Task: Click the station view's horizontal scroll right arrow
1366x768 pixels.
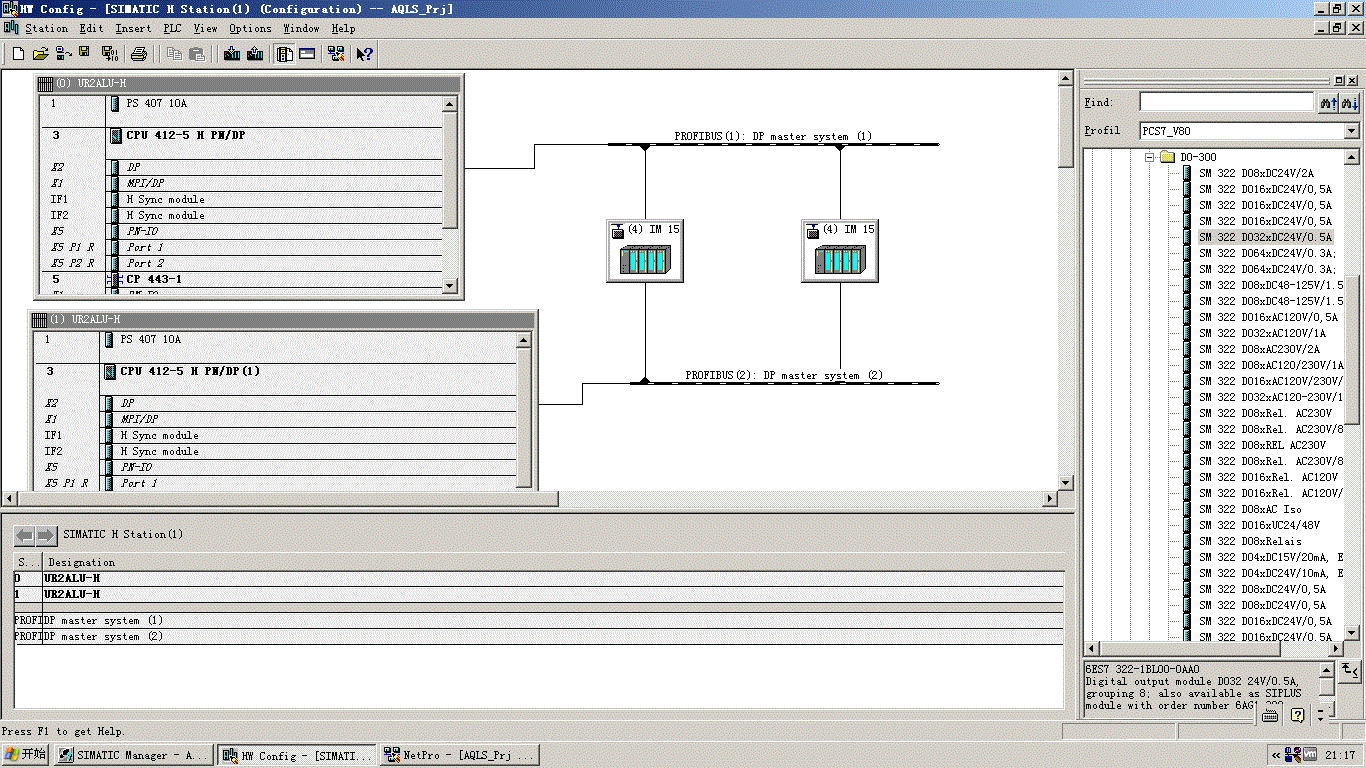Action: coord(1051,498)
